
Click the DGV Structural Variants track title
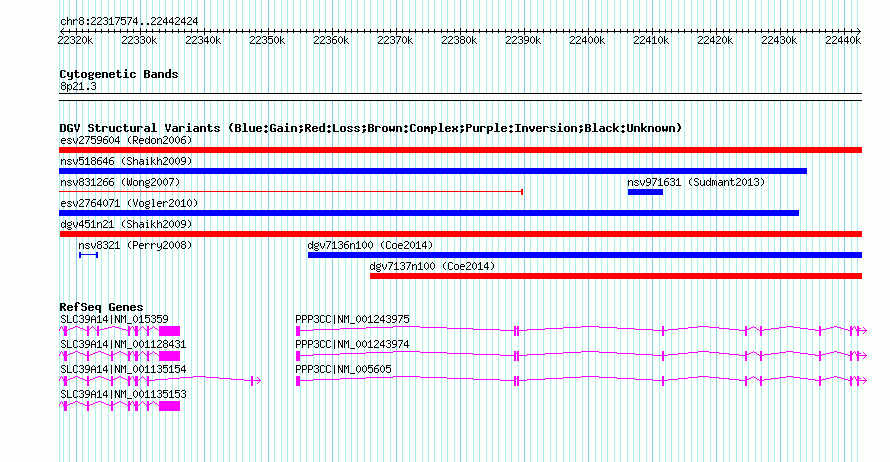[x=371, y=128]
